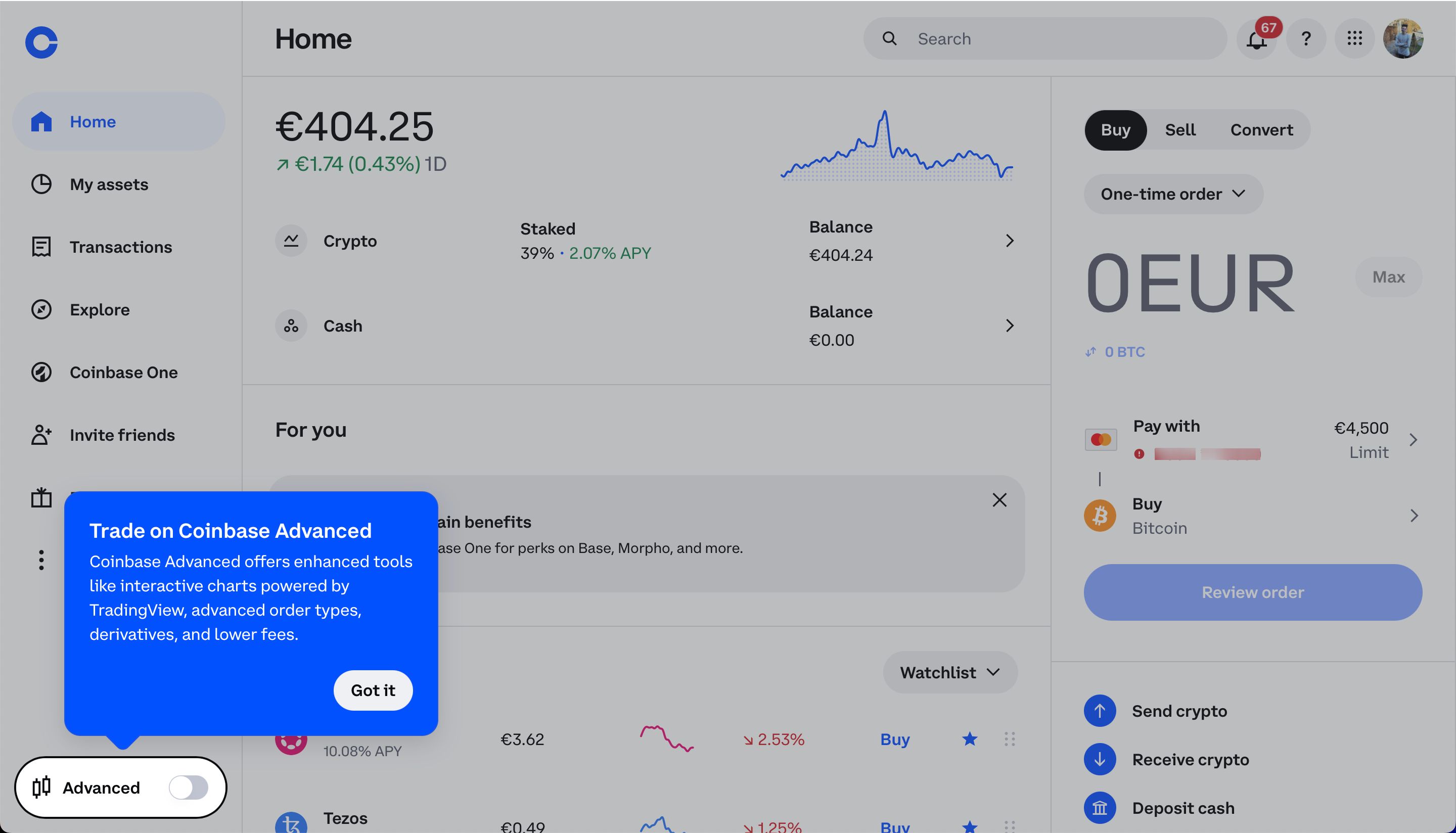Select the Buy tab
Image resolution: width=1456 pixels, height=833 pixels.
point(1115,130)
